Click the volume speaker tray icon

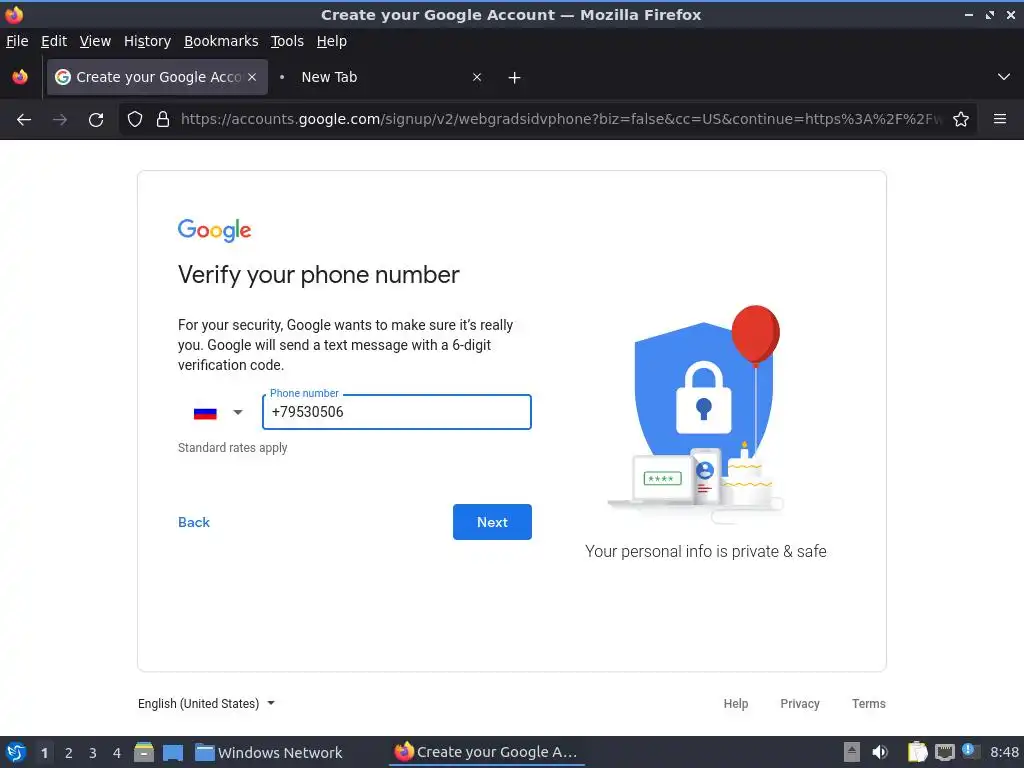coord(880,752)
